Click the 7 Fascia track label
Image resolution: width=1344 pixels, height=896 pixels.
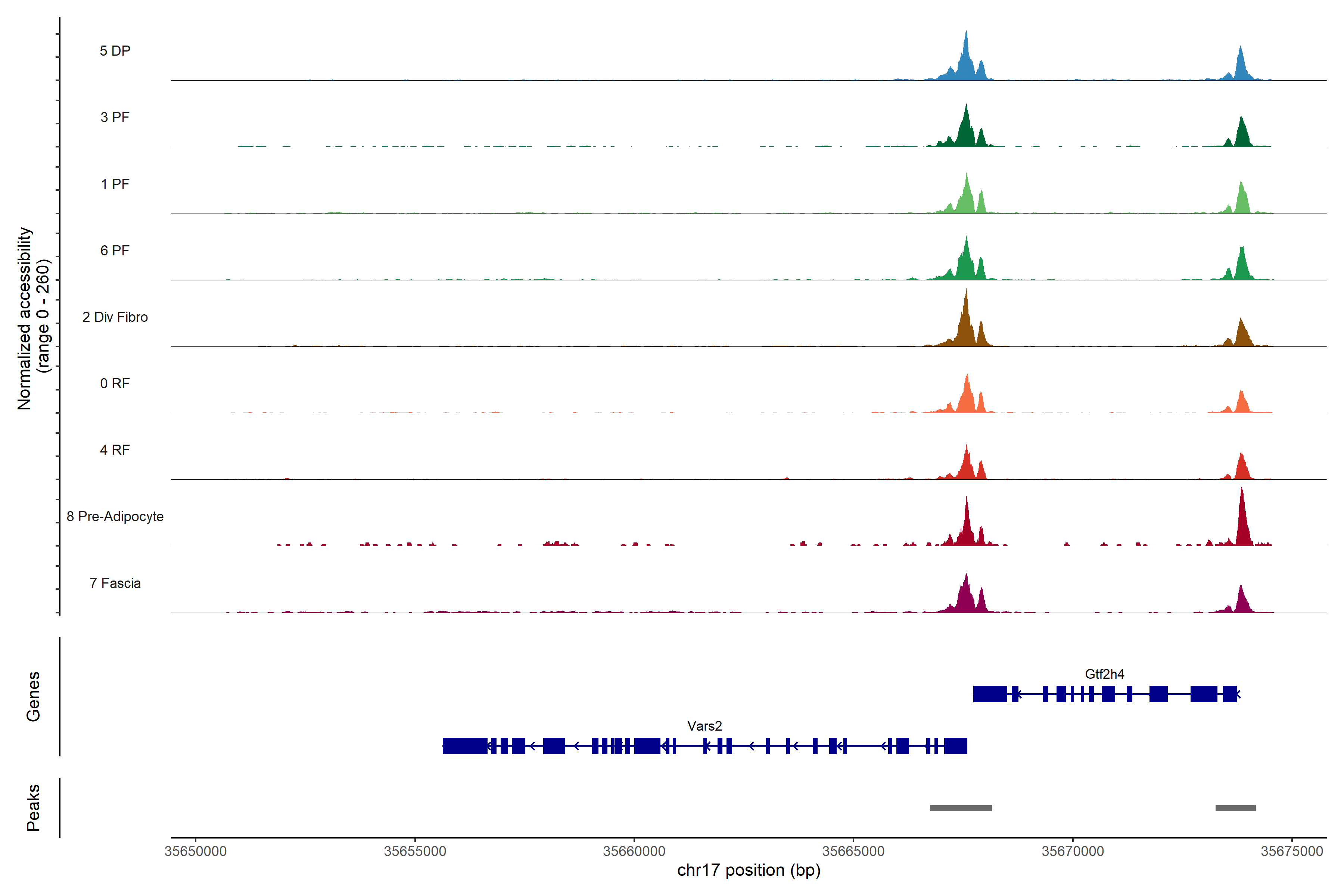click(x=115, y=584)
